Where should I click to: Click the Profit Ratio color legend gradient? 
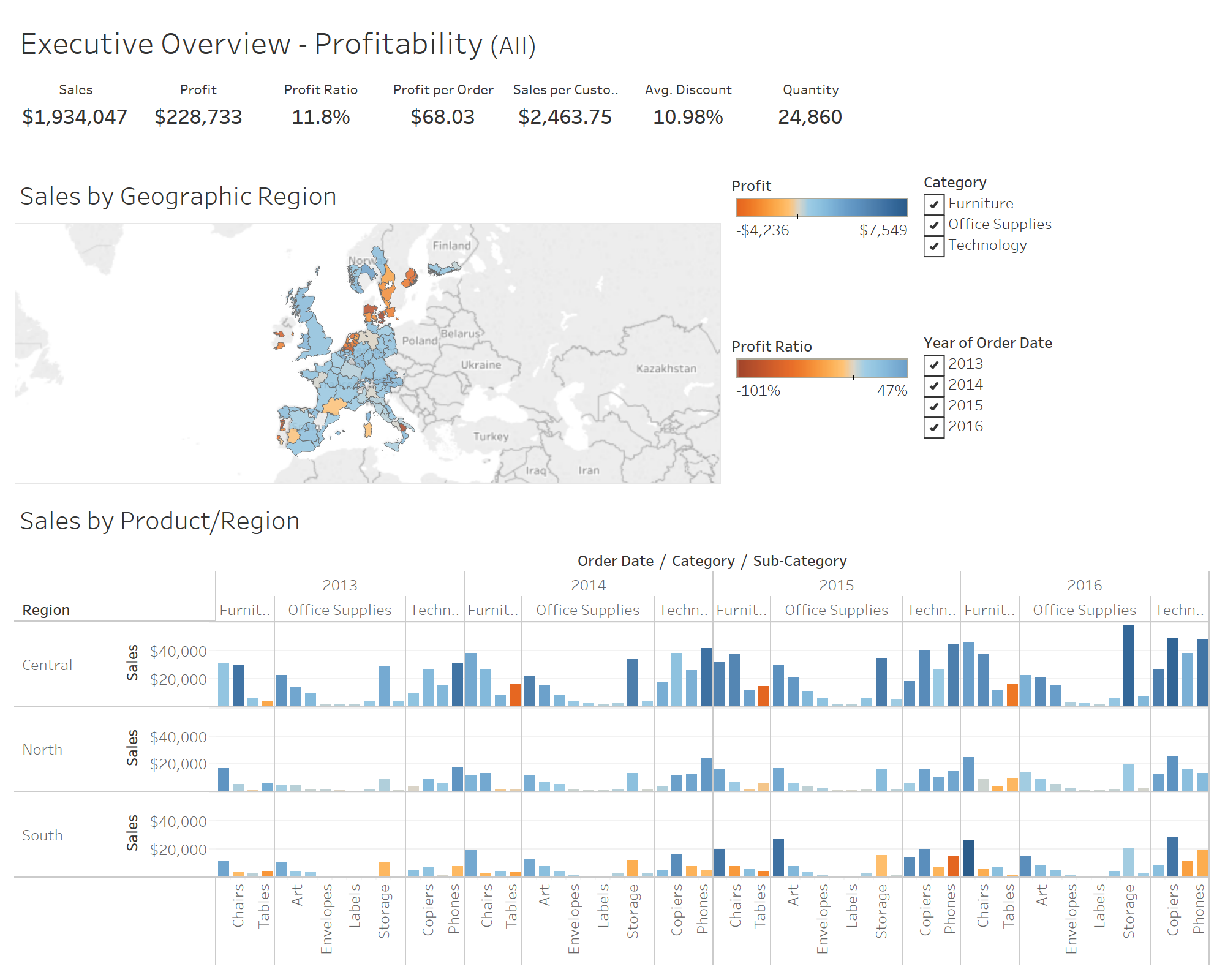click(x=821, y=367)
